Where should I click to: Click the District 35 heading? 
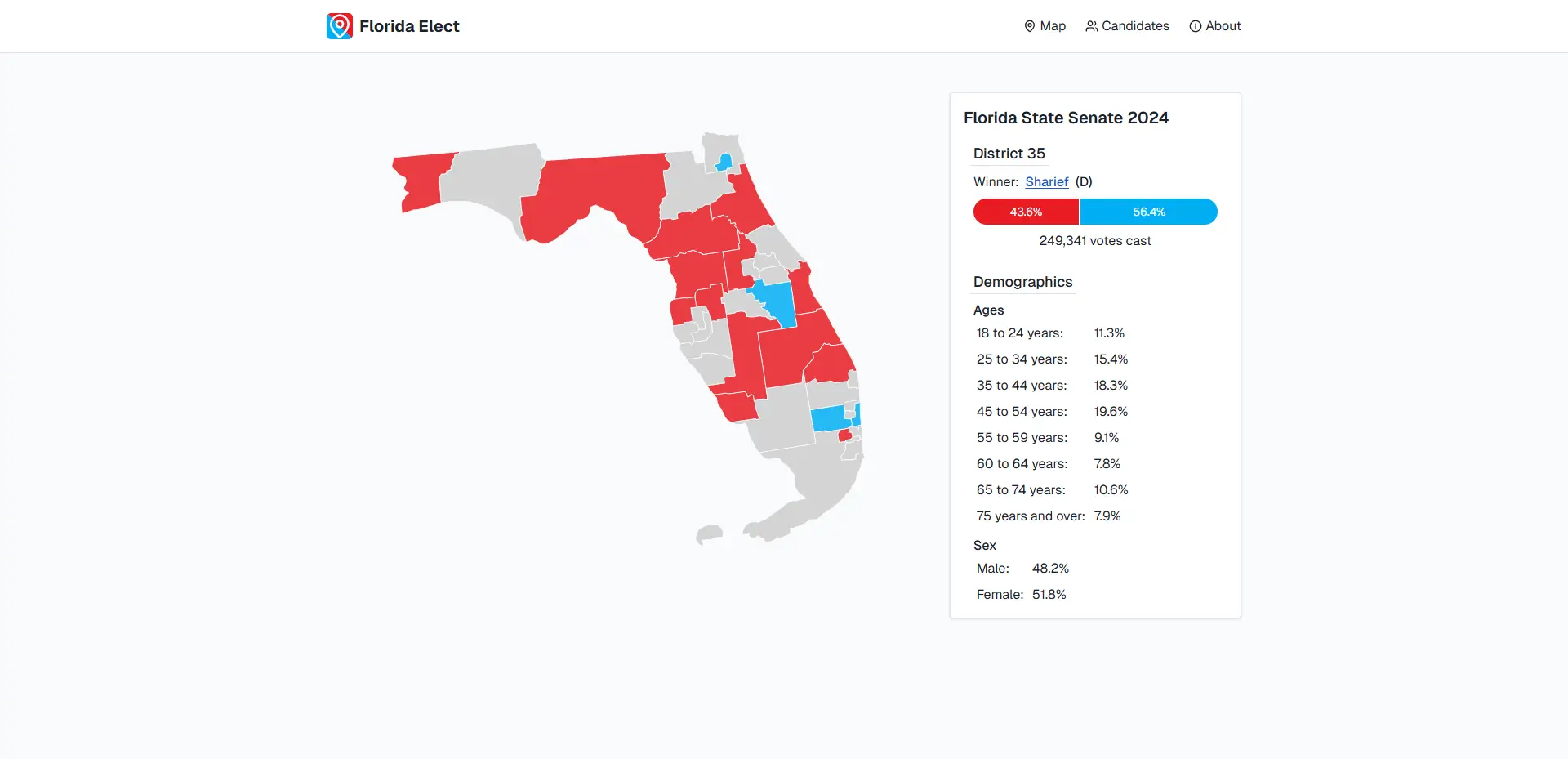click(1009, 153)
